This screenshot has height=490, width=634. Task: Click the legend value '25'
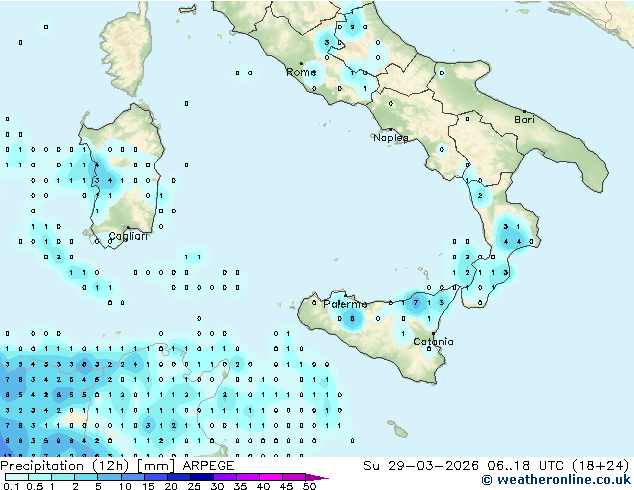coord(194,486)
